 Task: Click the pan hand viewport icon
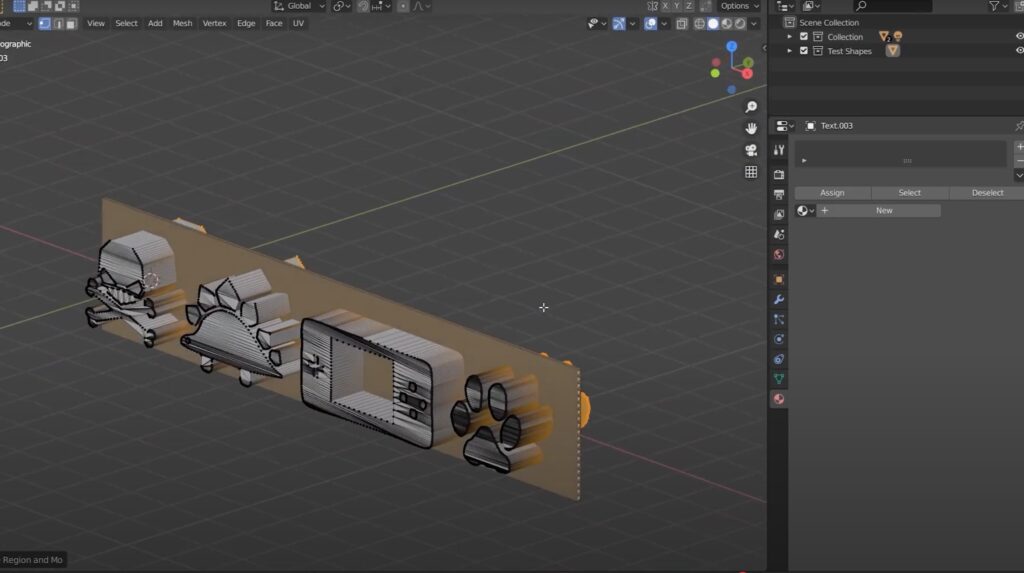(751, 128)
